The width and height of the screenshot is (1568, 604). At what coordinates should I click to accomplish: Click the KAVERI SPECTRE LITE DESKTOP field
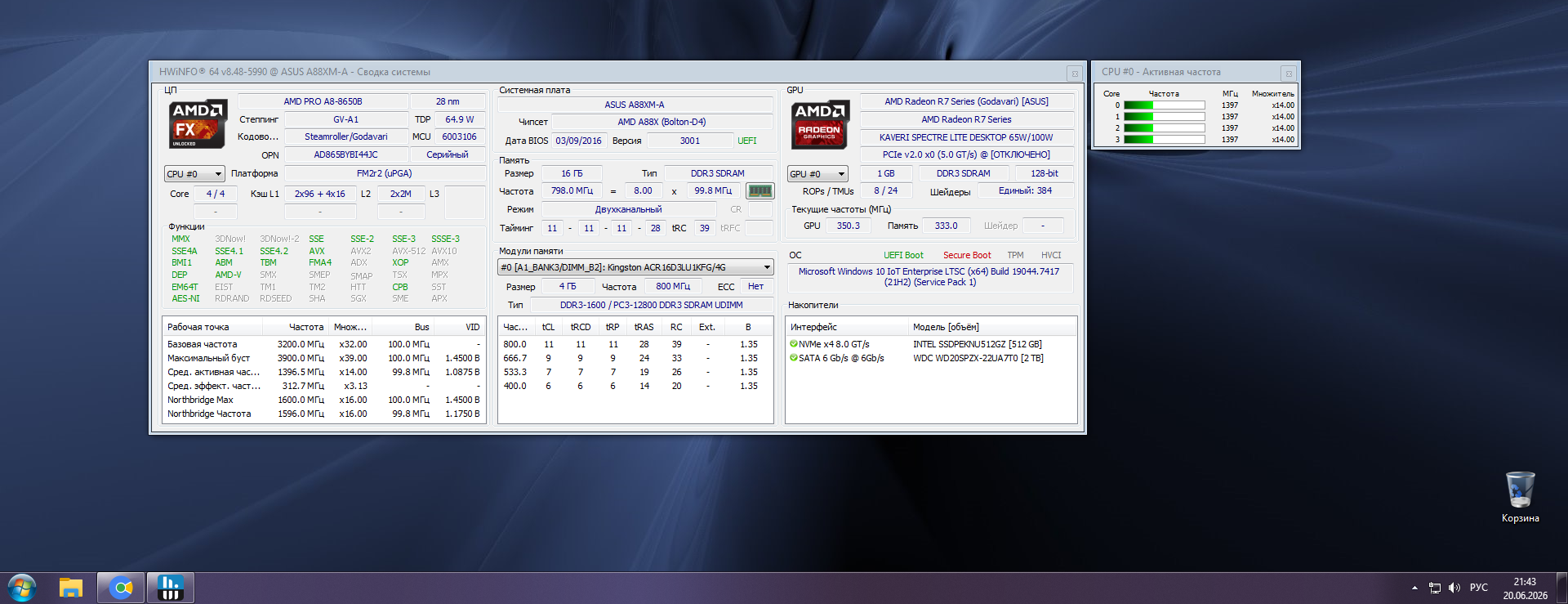(967, 137)
